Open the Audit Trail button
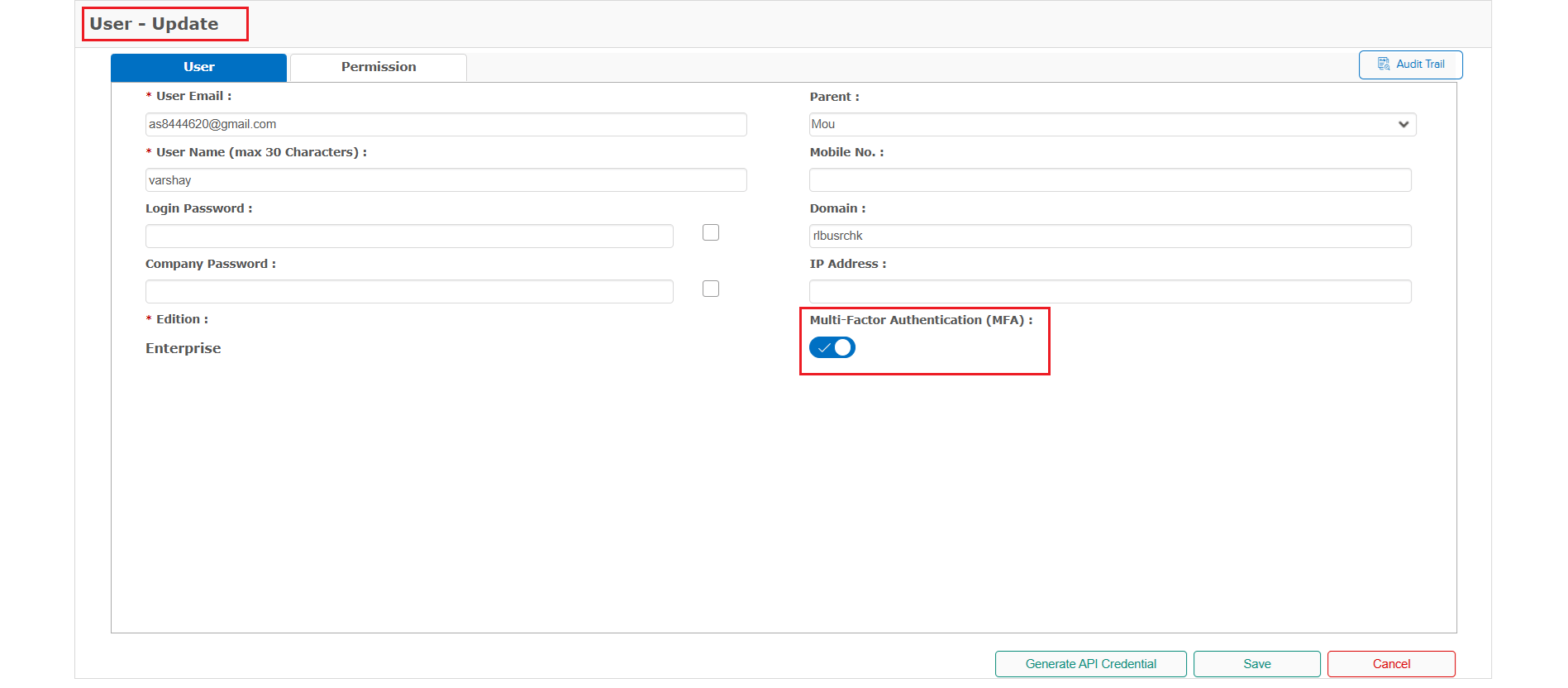The image size is (1568, 688). (1410, 64)
